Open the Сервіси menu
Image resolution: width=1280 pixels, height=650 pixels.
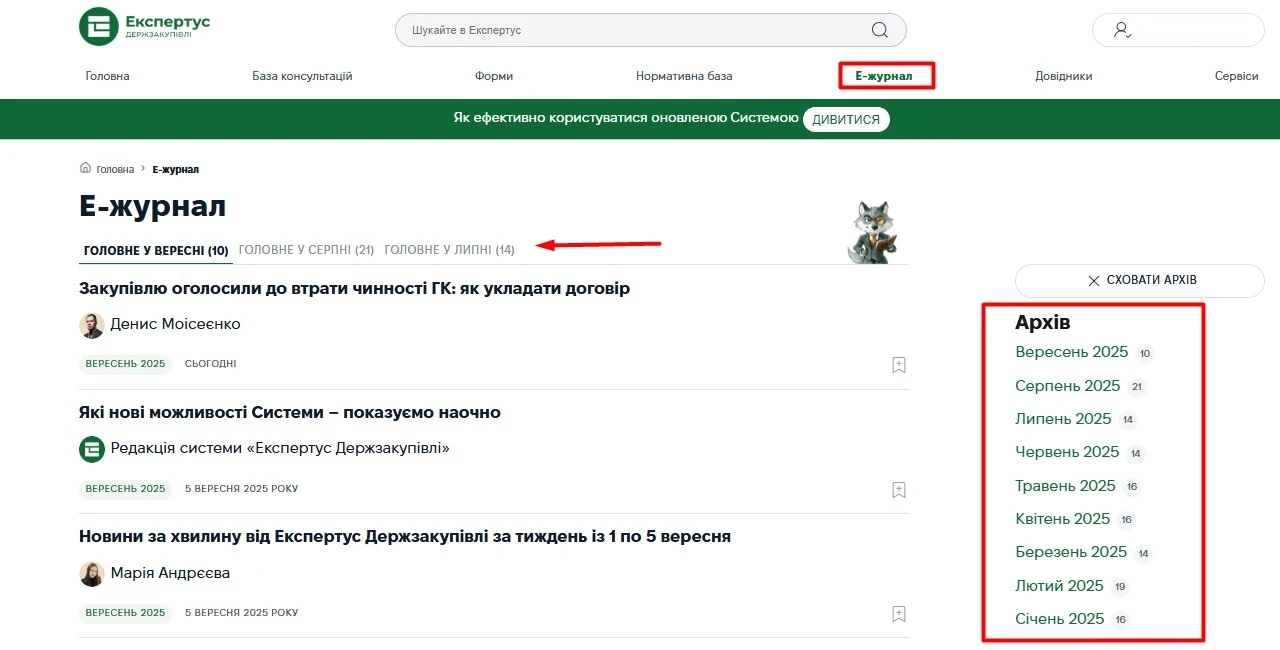[1236, 75]
